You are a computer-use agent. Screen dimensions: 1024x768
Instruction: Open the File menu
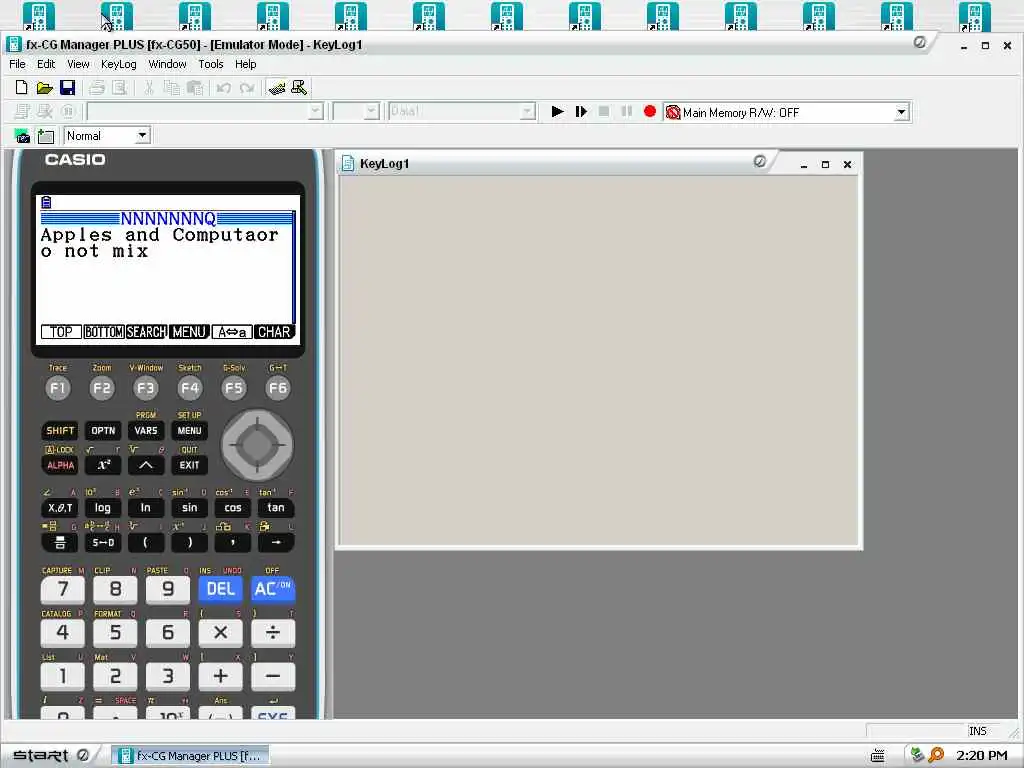18,64
